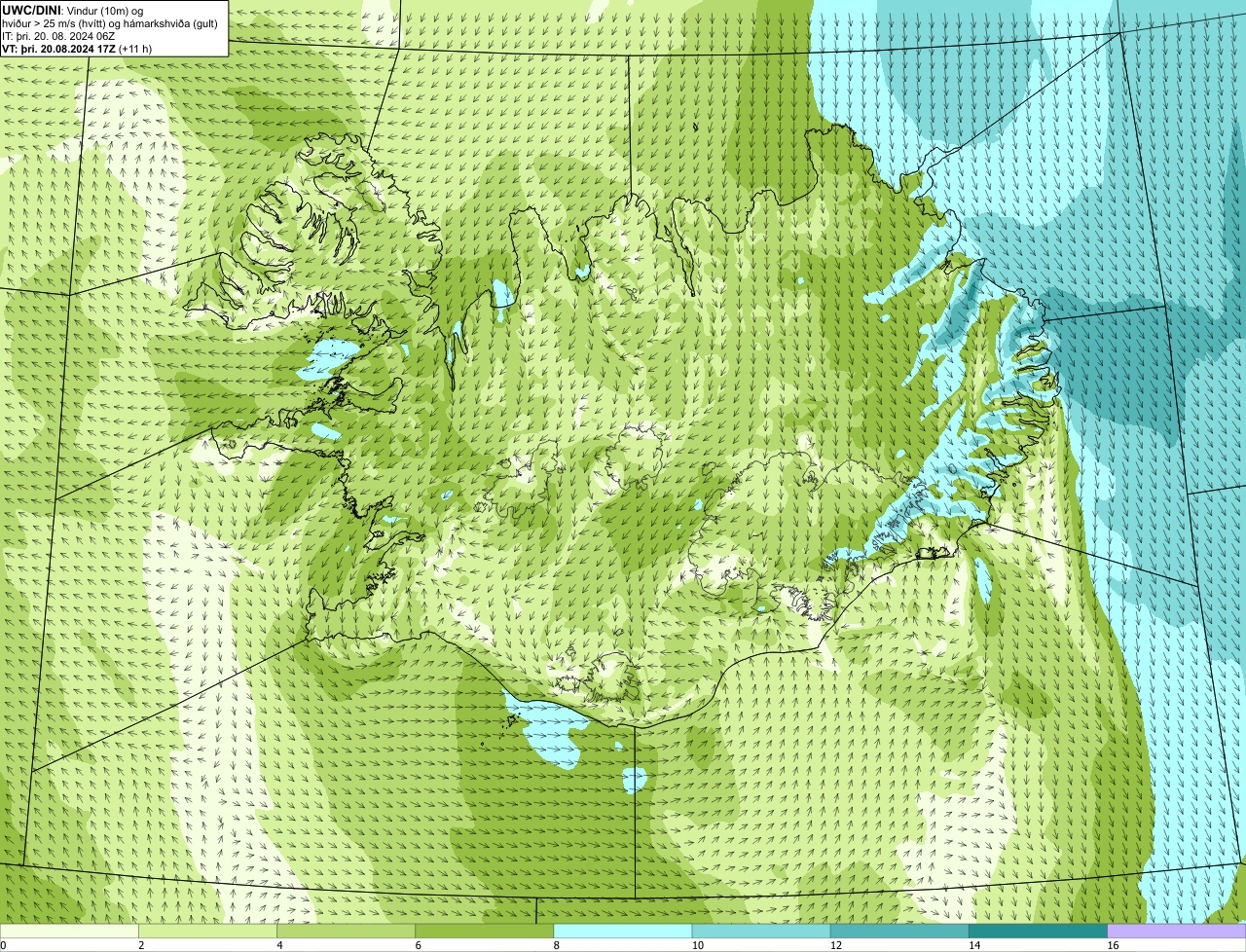
Task: Click the legend tick label "4"
Action: tap(279, 945)
